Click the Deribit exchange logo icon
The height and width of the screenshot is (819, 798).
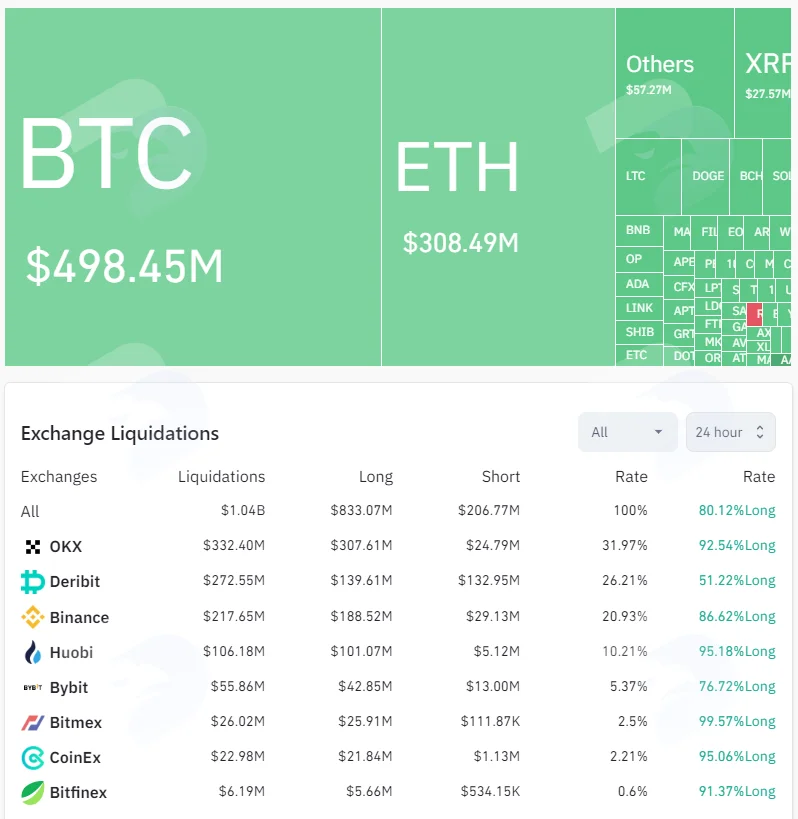(32, 581)
